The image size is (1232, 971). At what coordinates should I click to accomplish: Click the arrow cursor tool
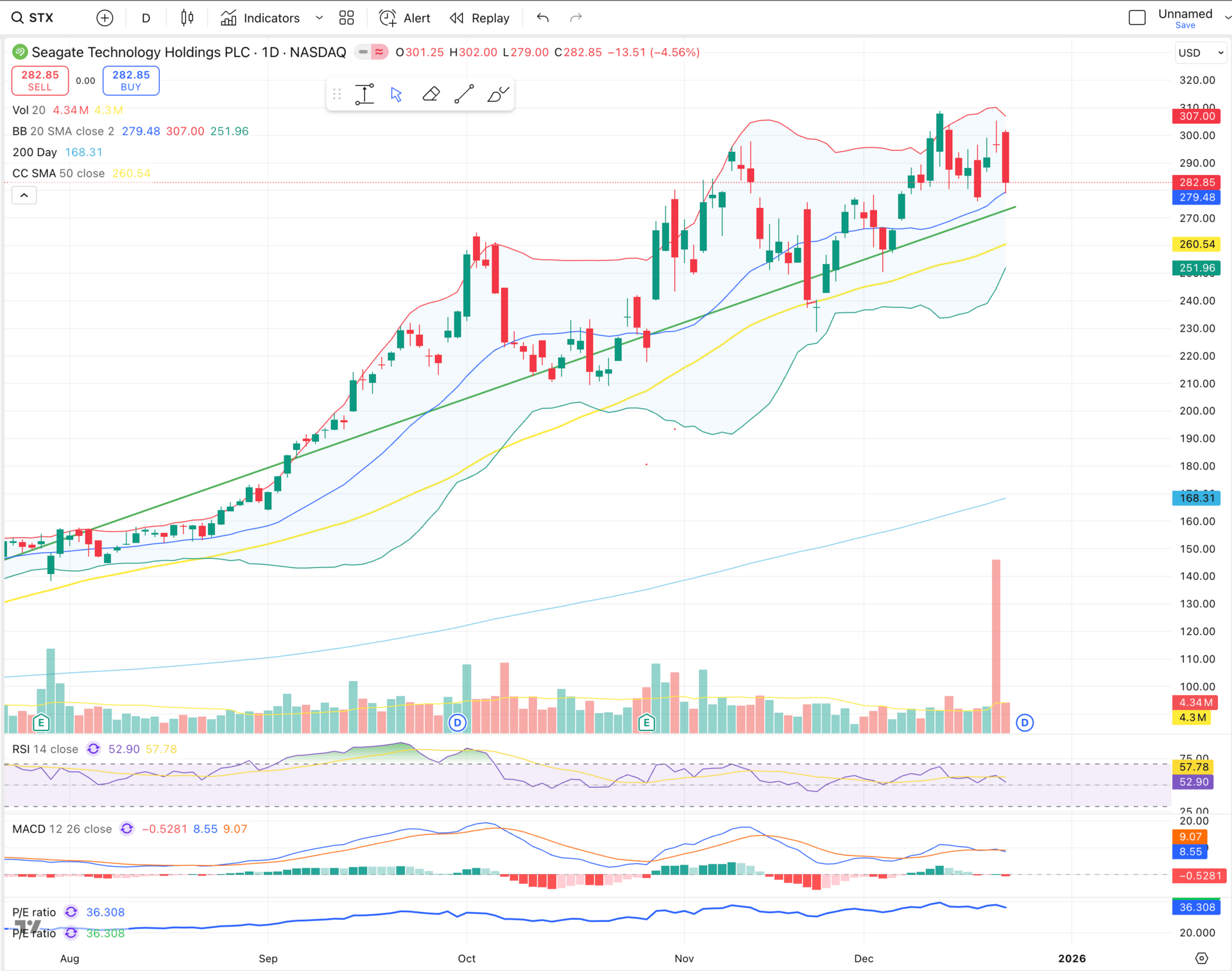coord(397,94)
